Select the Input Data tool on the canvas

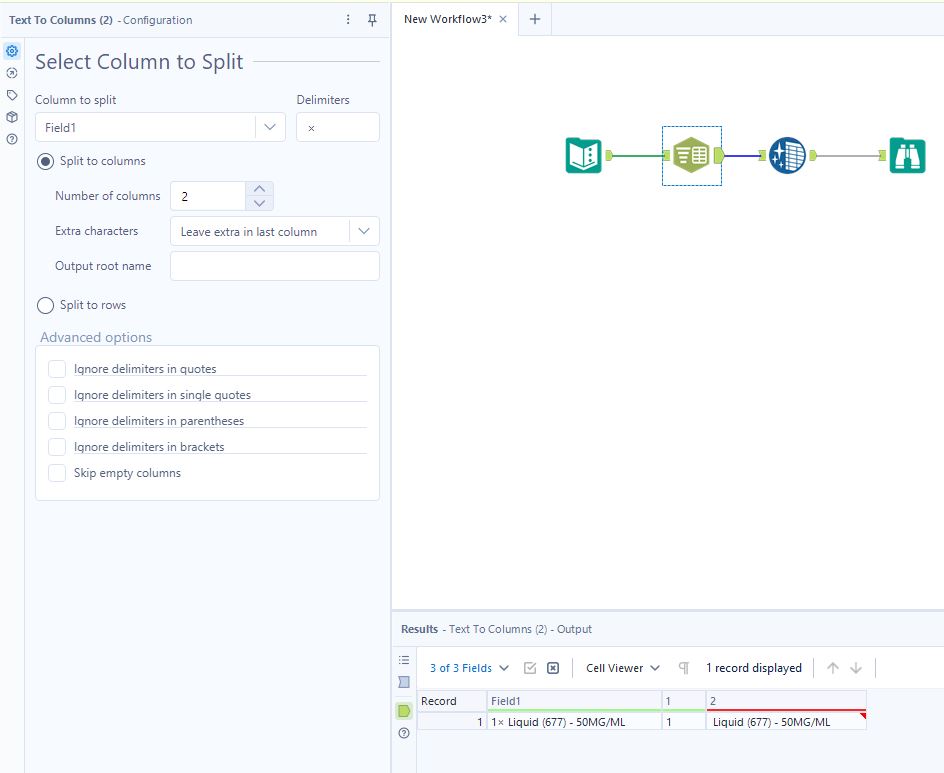(x=584, y=156)
